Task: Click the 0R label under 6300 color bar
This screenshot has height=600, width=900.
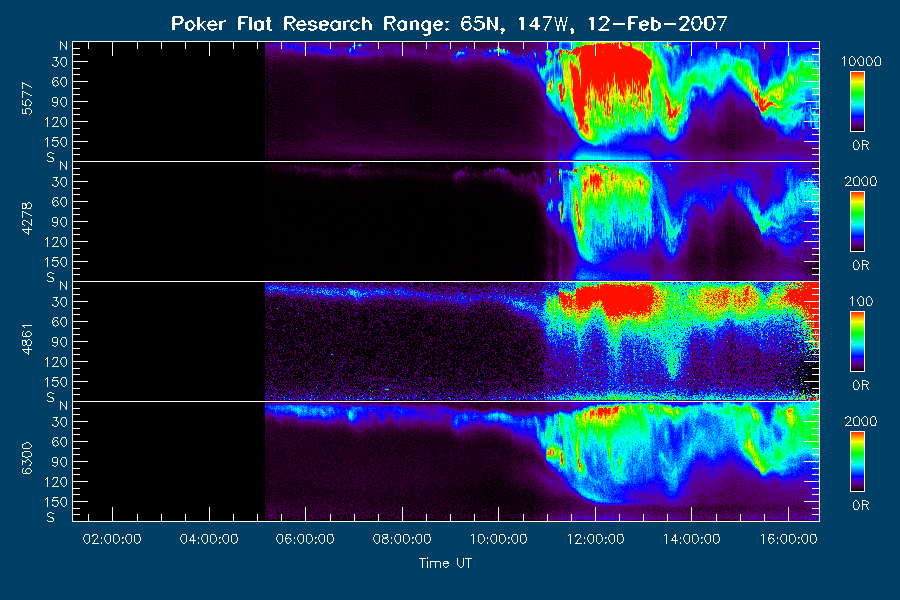Action: click(x=861, y=505)
